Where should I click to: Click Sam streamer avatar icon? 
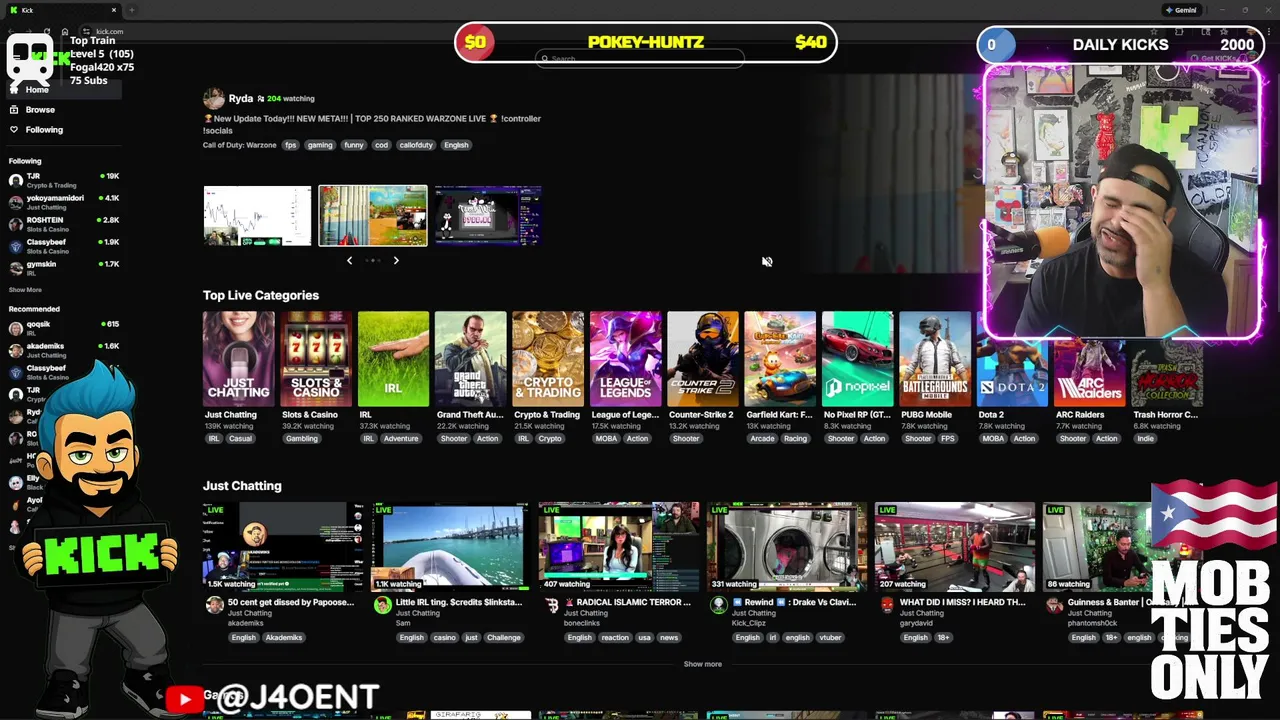point(383,605)
